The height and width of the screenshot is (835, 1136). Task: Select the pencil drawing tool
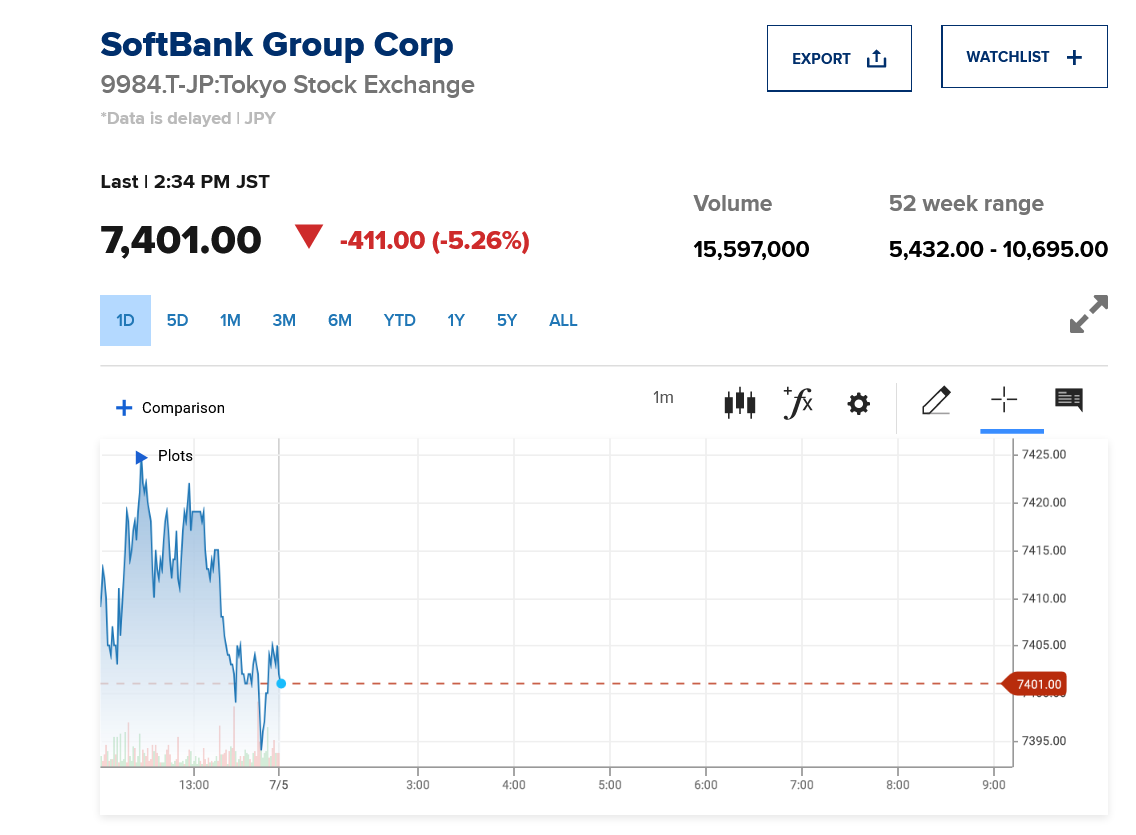click(x=935, y=401)
